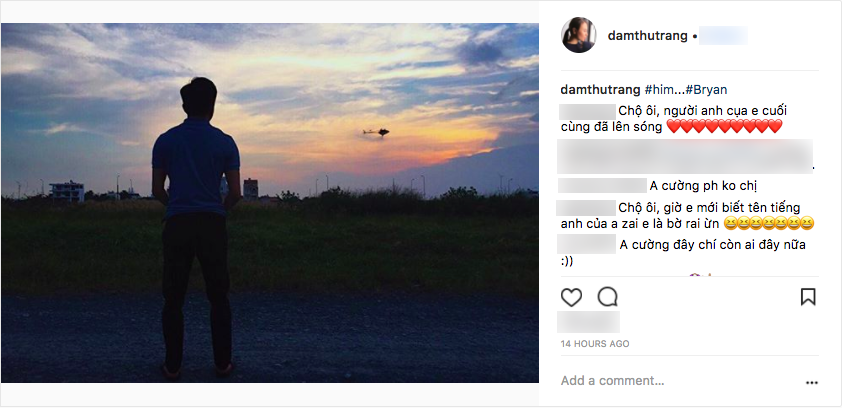Open the three-dot more options menu

(x=811, y=382)
